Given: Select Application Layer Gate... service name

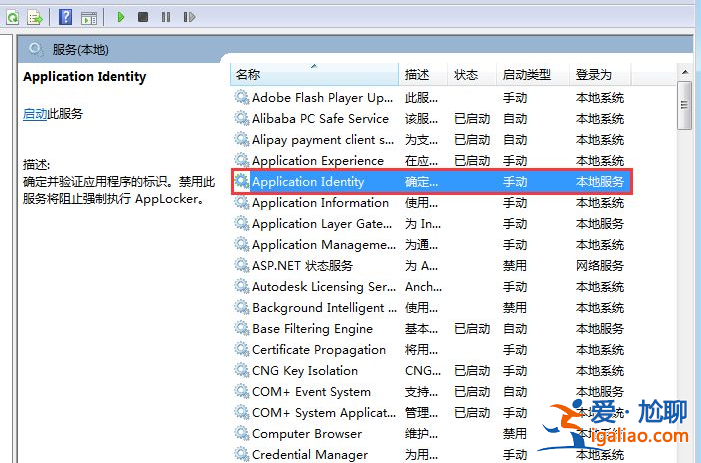Looking at the screenshot, I should 322,223.
